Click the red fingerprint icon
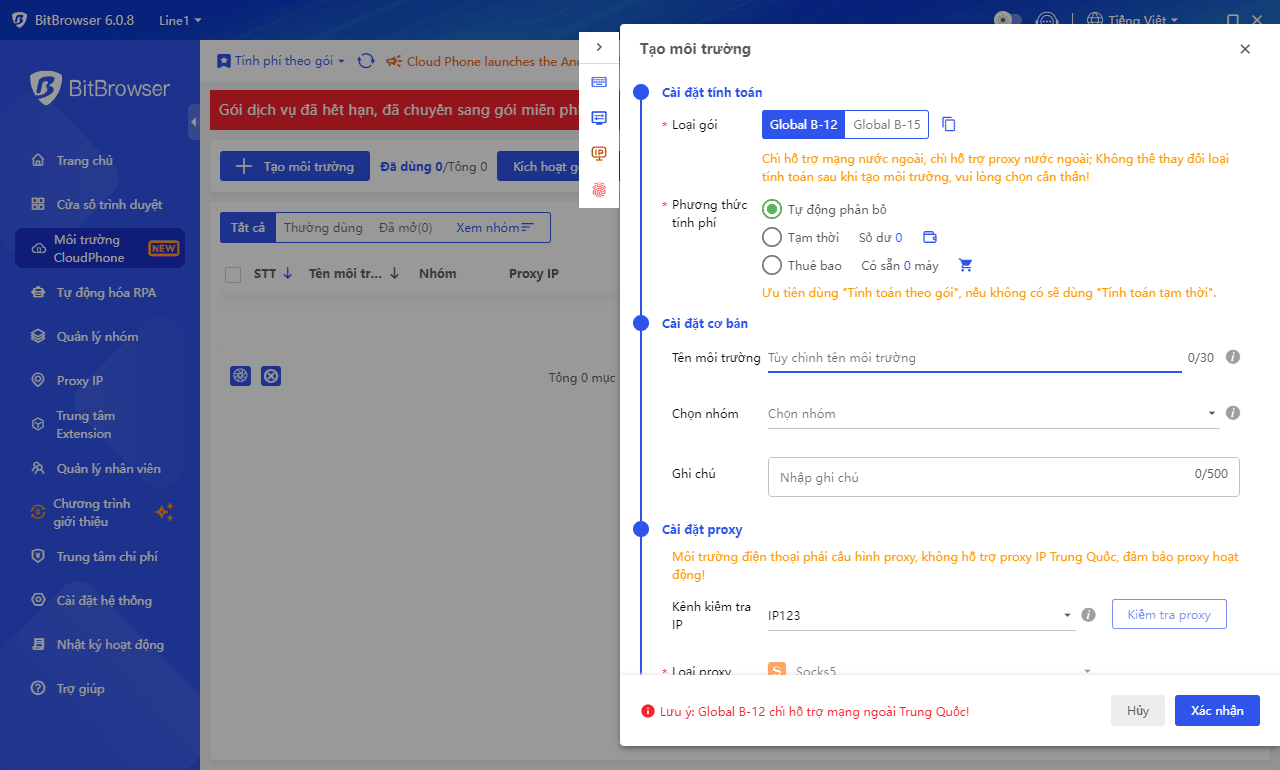Screen dimensions: 1280x770 pyautogui.click(x=599, y=189)
